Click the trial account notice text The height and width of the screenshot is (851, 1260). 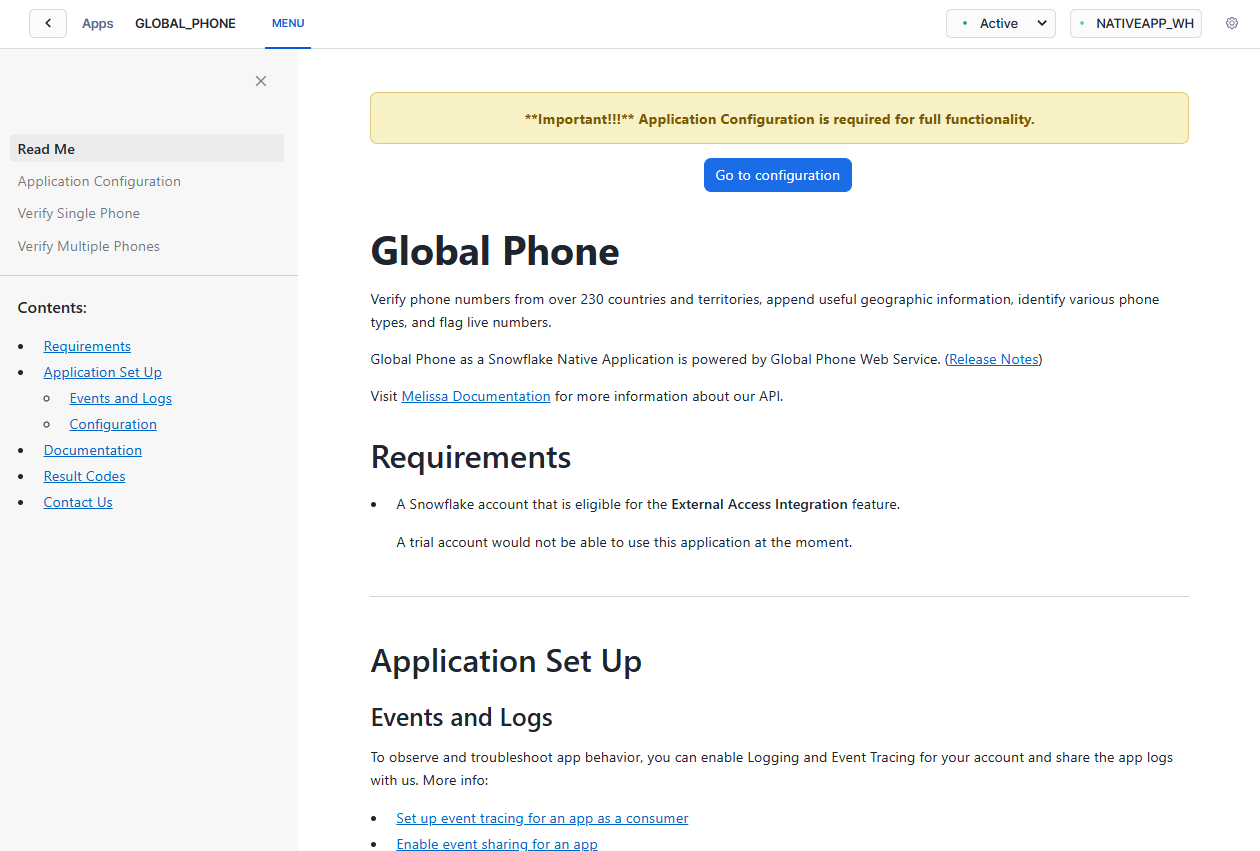click(624, 542)
